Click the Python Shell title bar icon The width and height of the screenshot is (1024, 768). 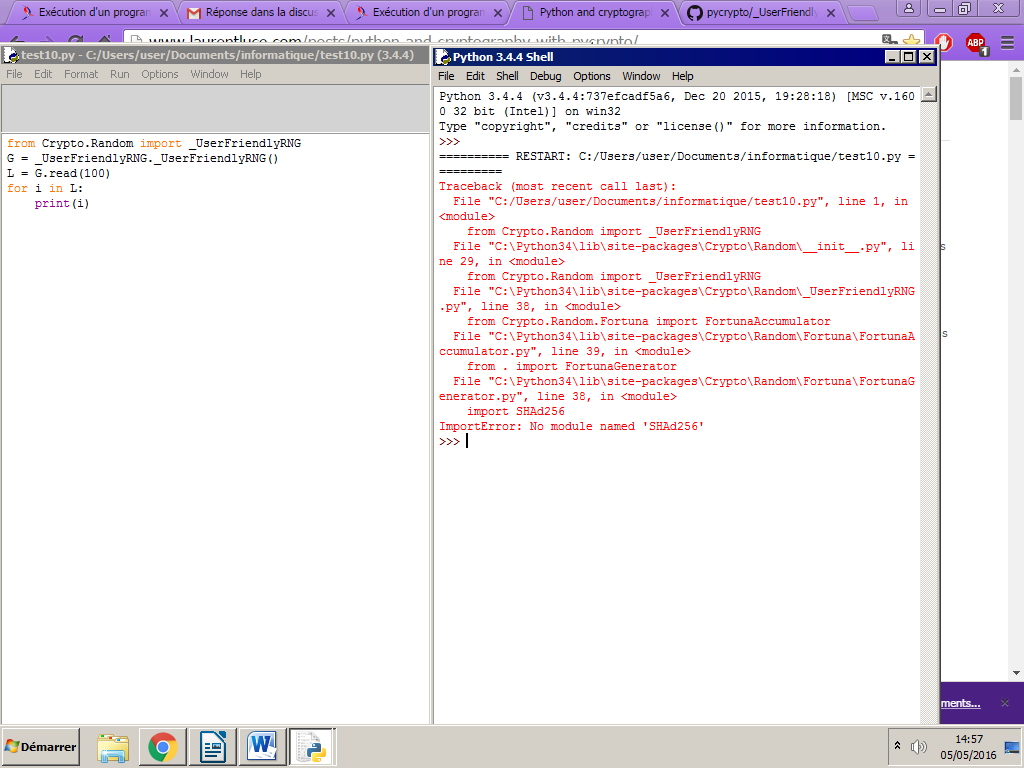pos(443,57)
